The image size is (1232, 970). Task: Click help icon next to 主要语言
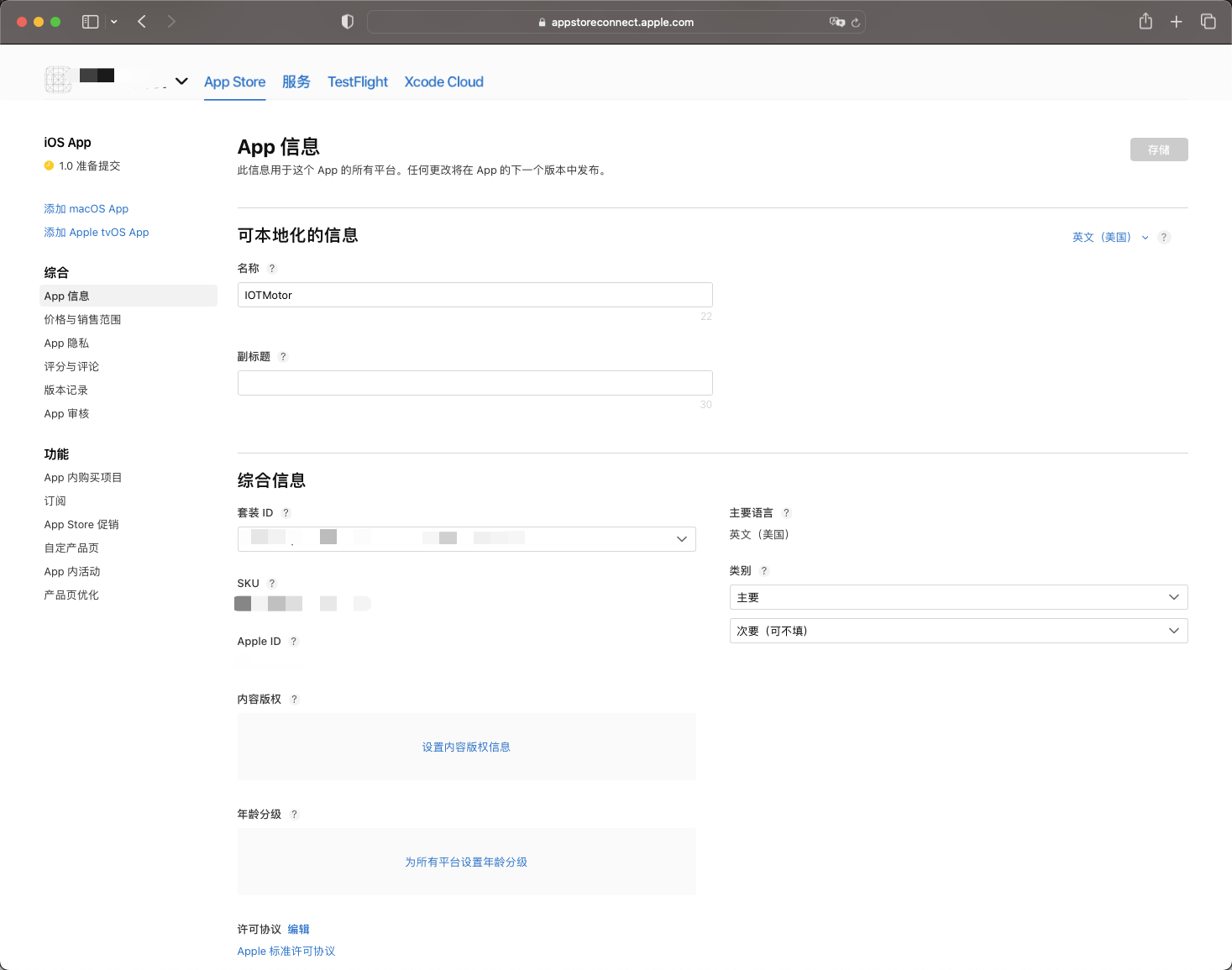point(787,513)
